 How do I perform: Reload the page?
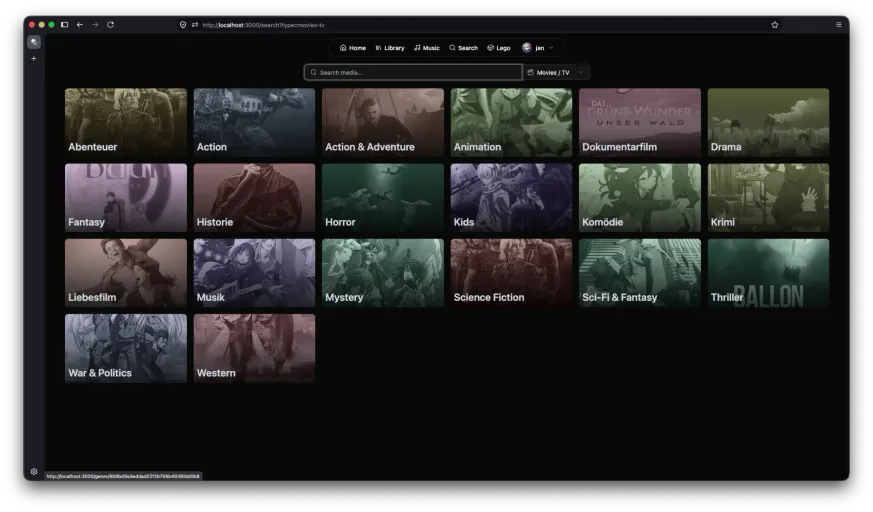point(110,24)
